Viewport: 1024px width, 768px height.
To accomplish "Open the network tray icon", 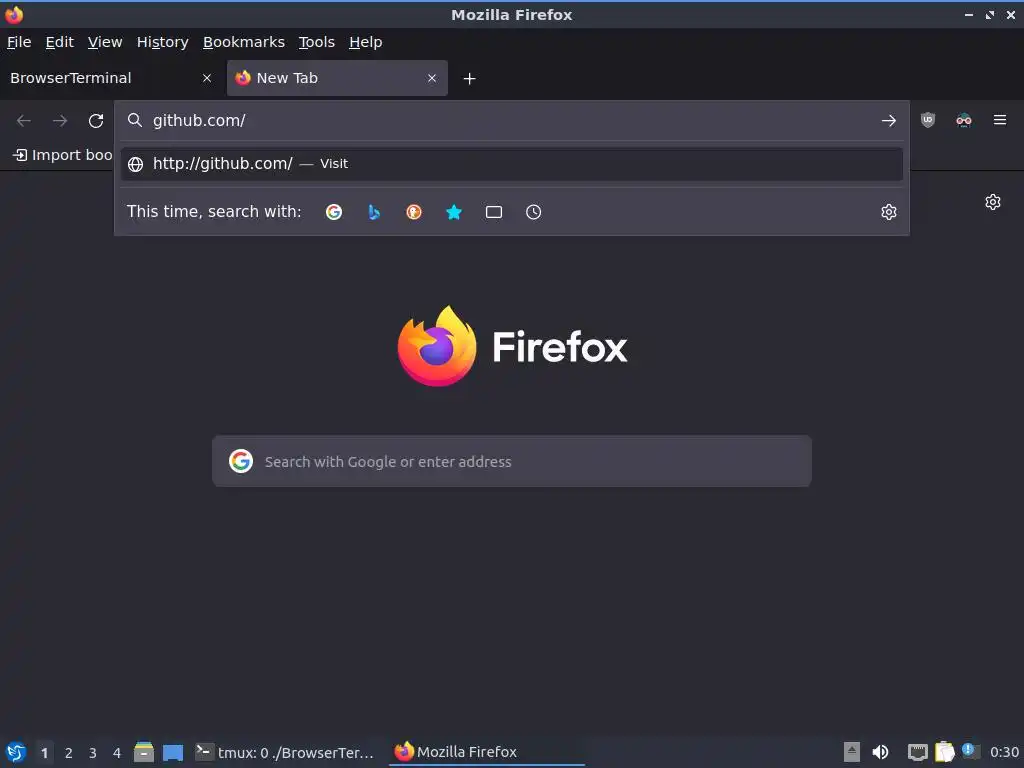I will pyautogui.click(x=918, y=752).
